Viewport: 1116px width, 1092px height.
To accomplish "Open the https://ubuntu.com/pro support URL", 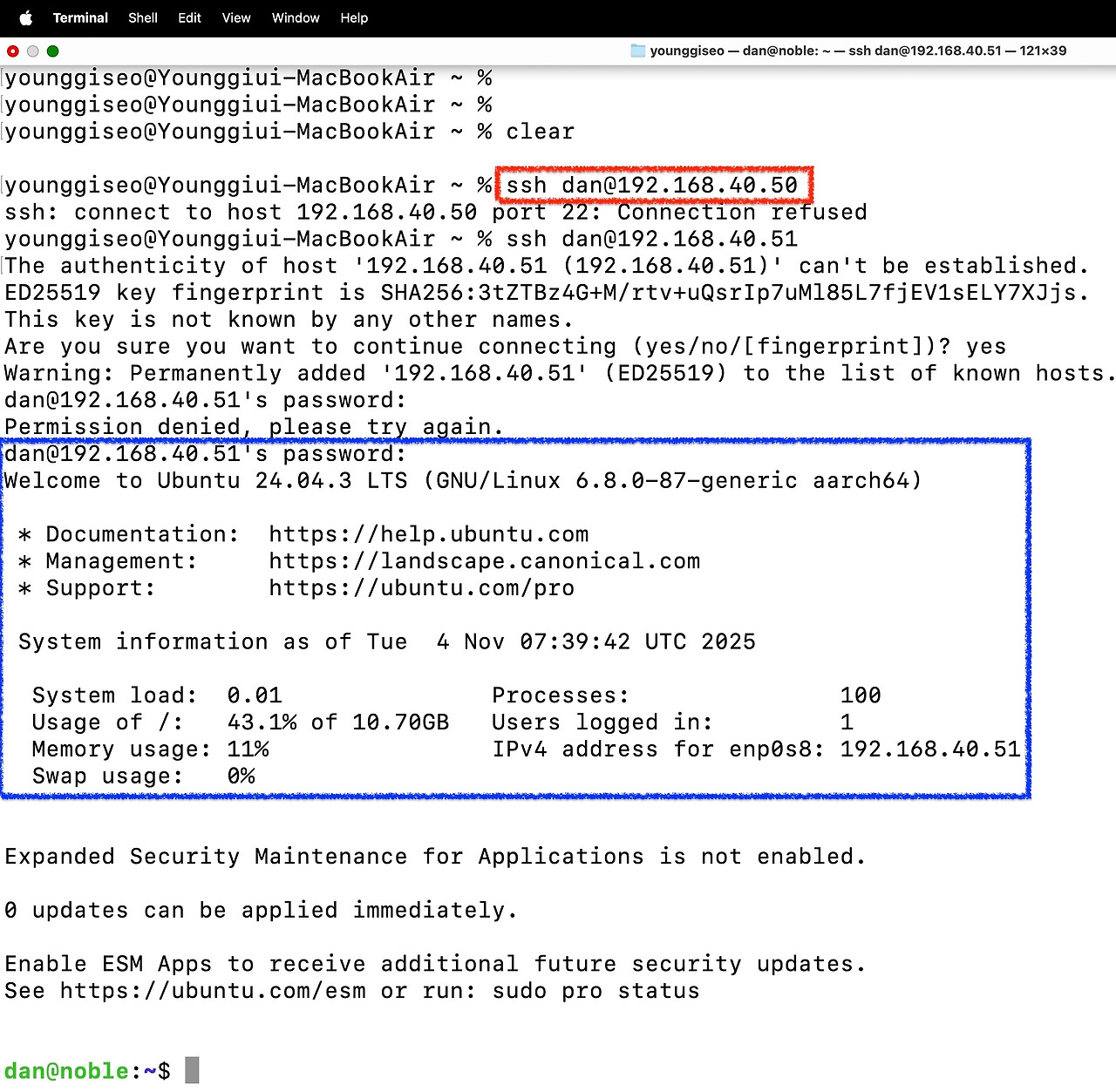I will tap(422, 588).
